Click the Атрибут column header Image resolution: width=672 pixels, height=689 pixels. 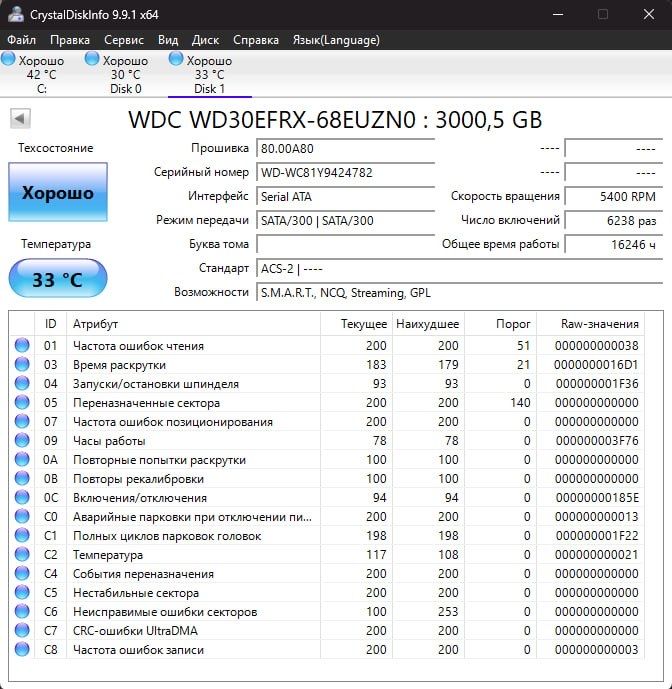click(x=193, y=324)
